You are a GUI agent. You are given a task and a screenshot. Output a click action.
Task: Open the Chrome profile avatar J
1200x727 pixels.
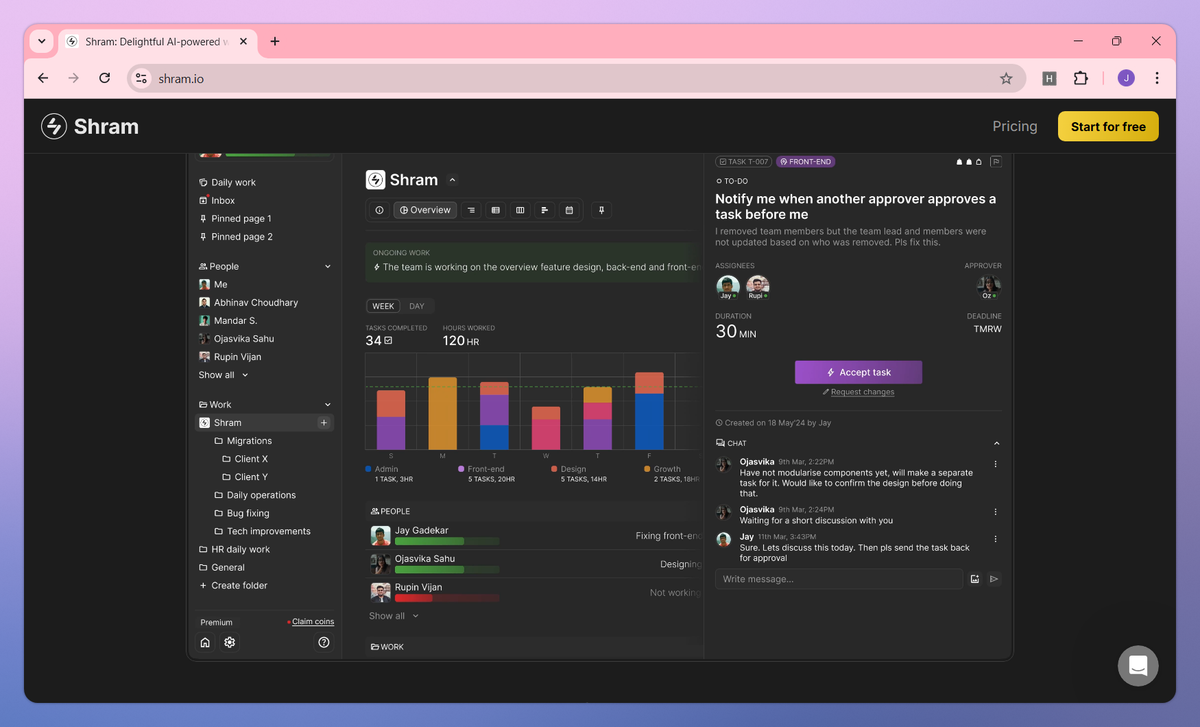[x=1126, y=78]
